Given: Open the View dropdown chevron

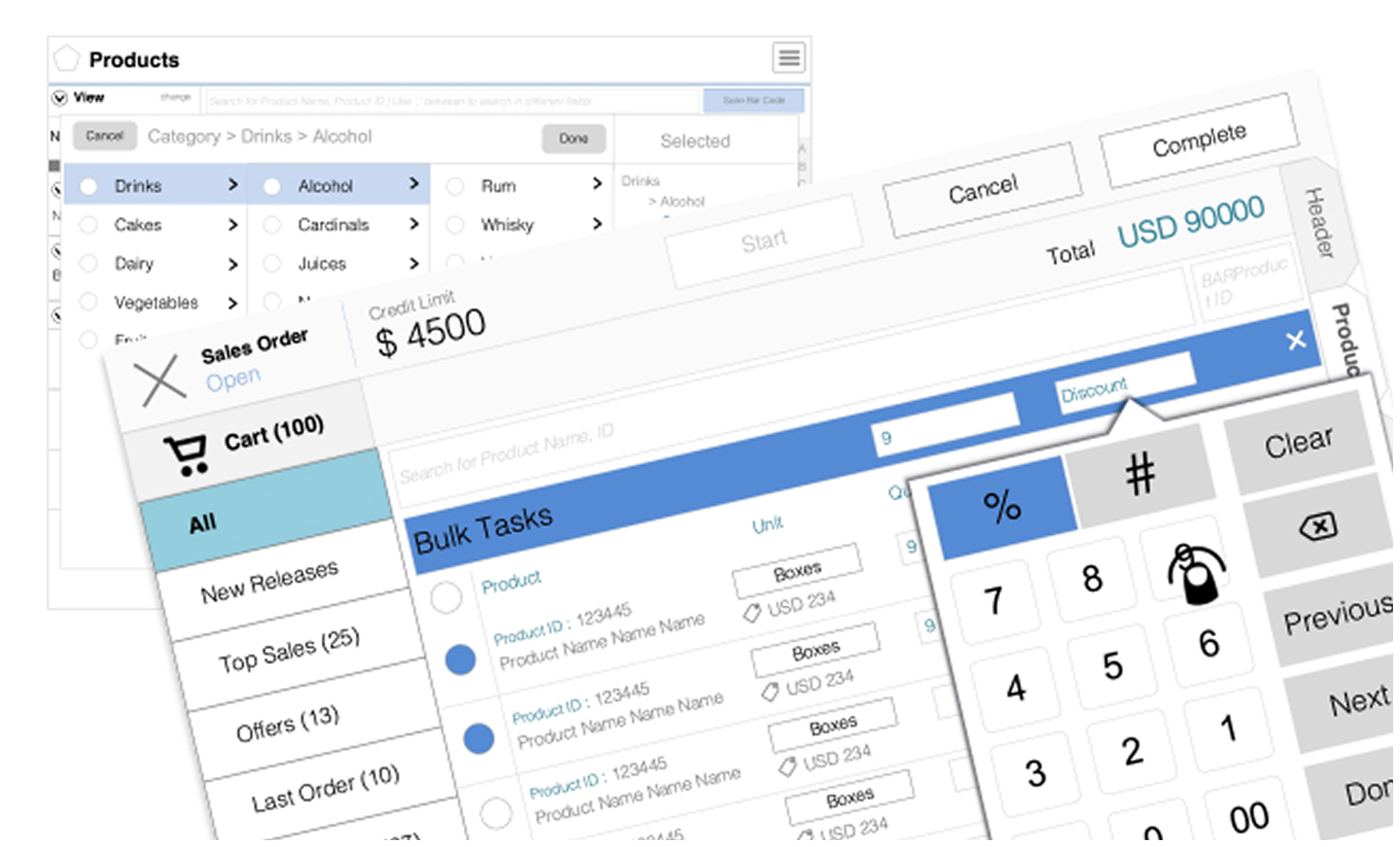Looking at the screenshot, I should [x=58, y=97].
